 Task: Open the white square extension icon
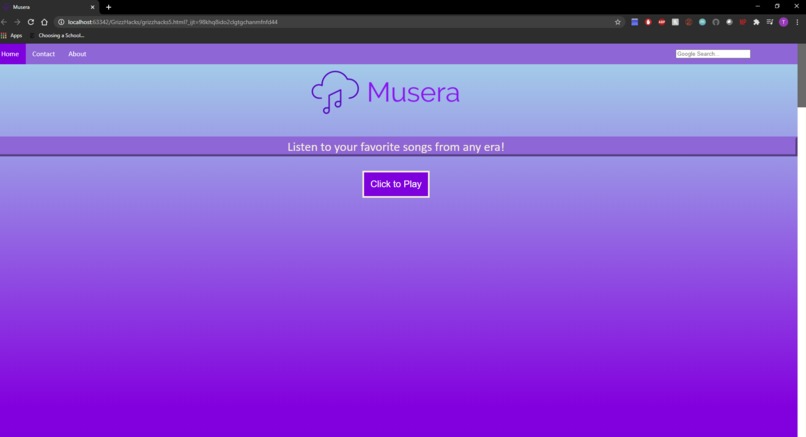tap(675, 22)
